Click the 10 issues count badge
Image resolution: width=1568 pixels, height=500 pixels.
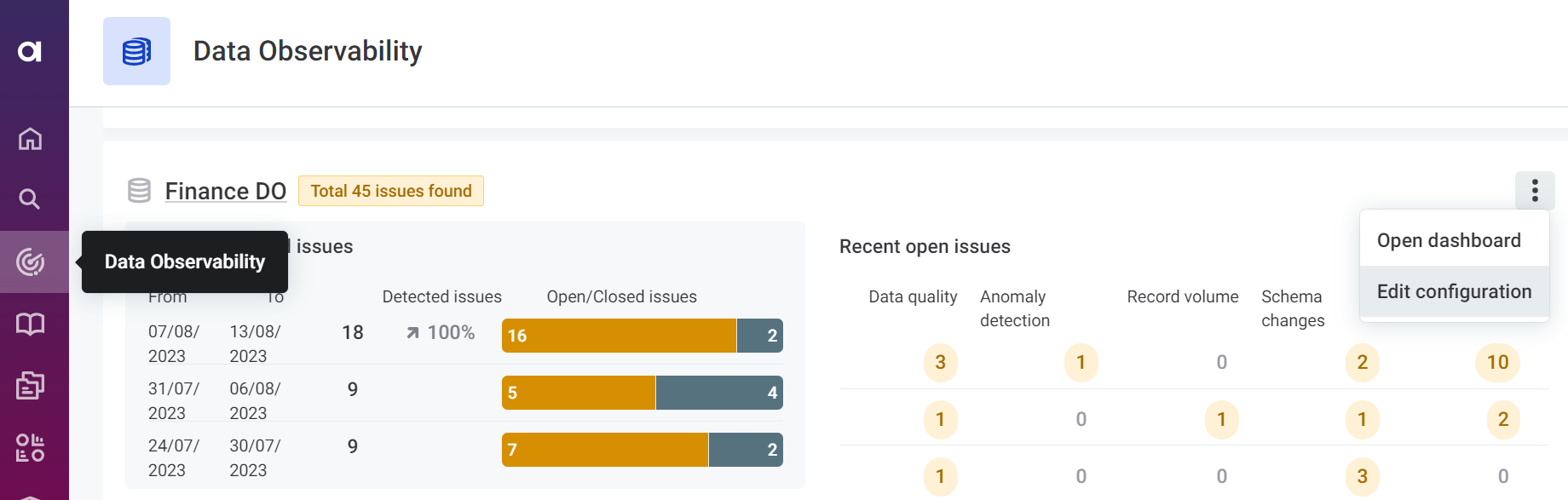[1497, 363]
